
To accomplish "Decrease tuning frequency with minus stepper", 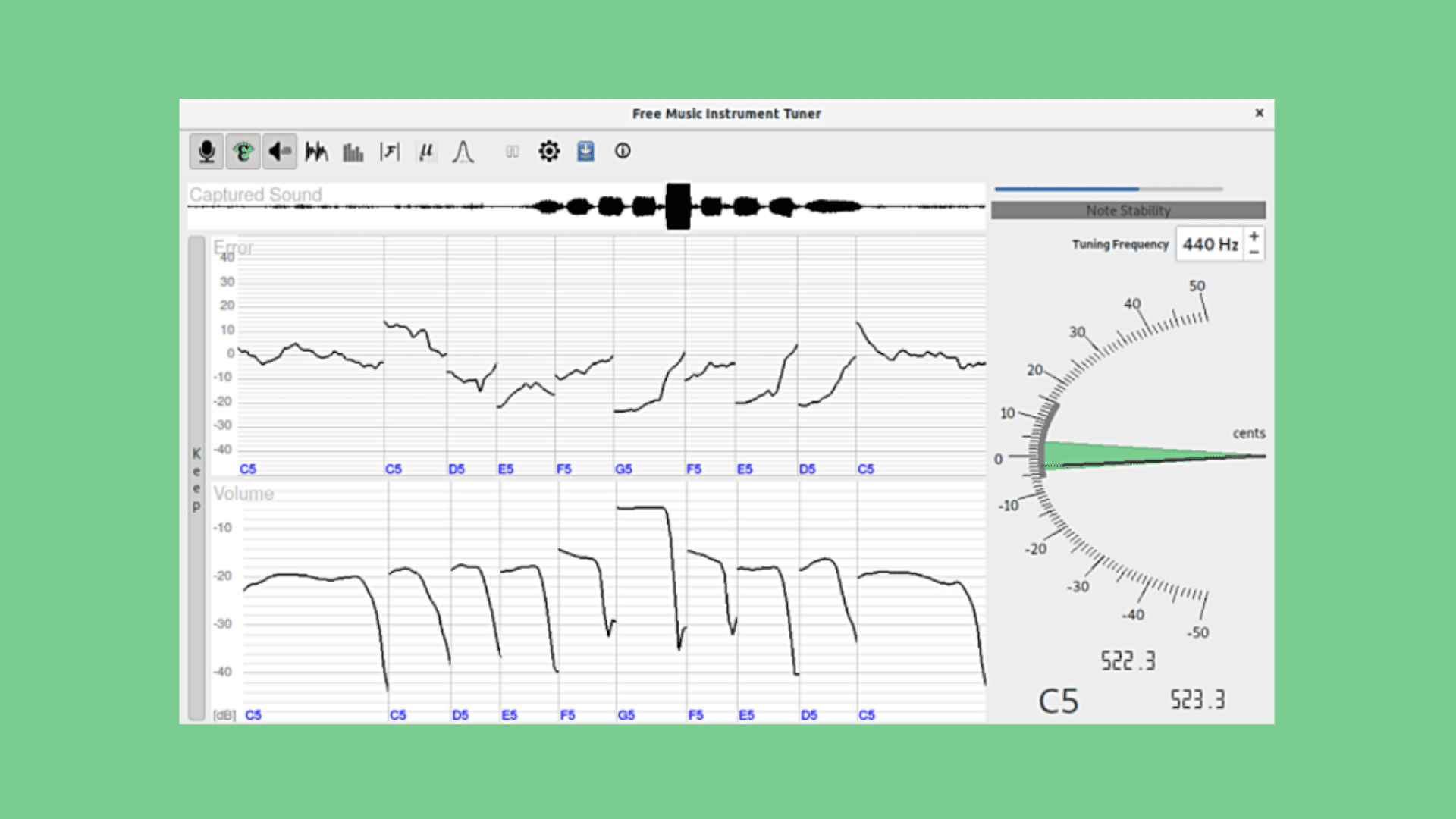I will [x=1254, y=253].
